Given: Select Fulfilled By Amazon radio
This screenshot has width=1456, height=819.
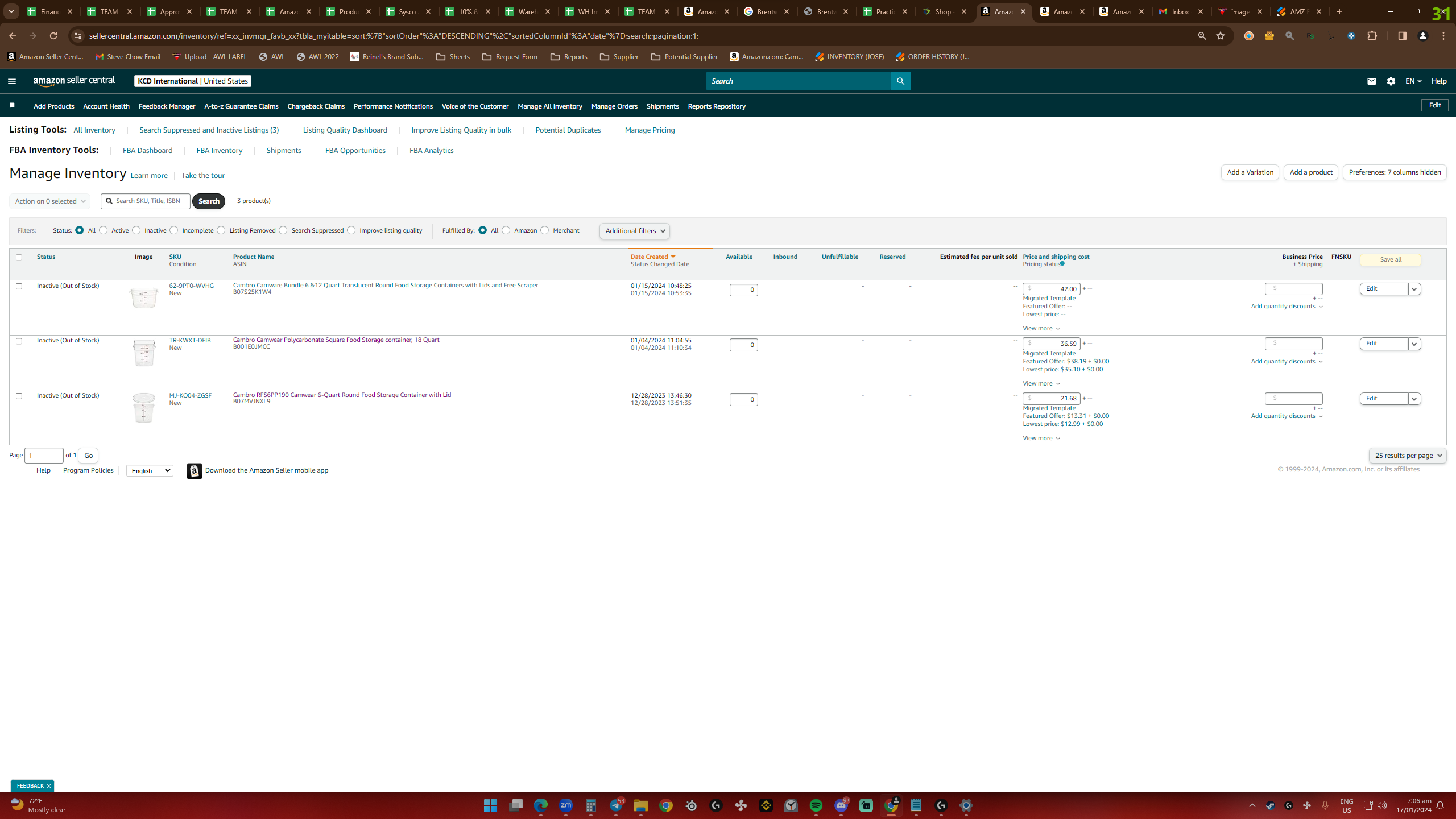Looking at the screenshot, I should pos(506,230).
